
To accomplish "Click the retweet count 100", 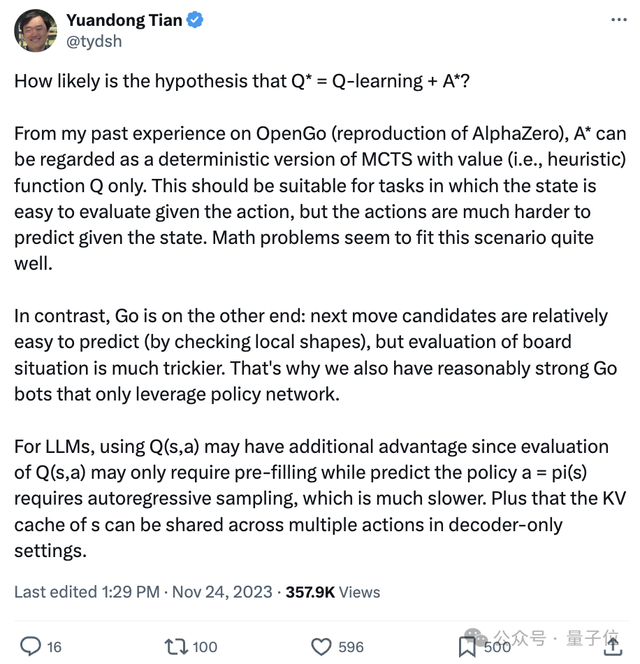I will [x=205, y=647].
